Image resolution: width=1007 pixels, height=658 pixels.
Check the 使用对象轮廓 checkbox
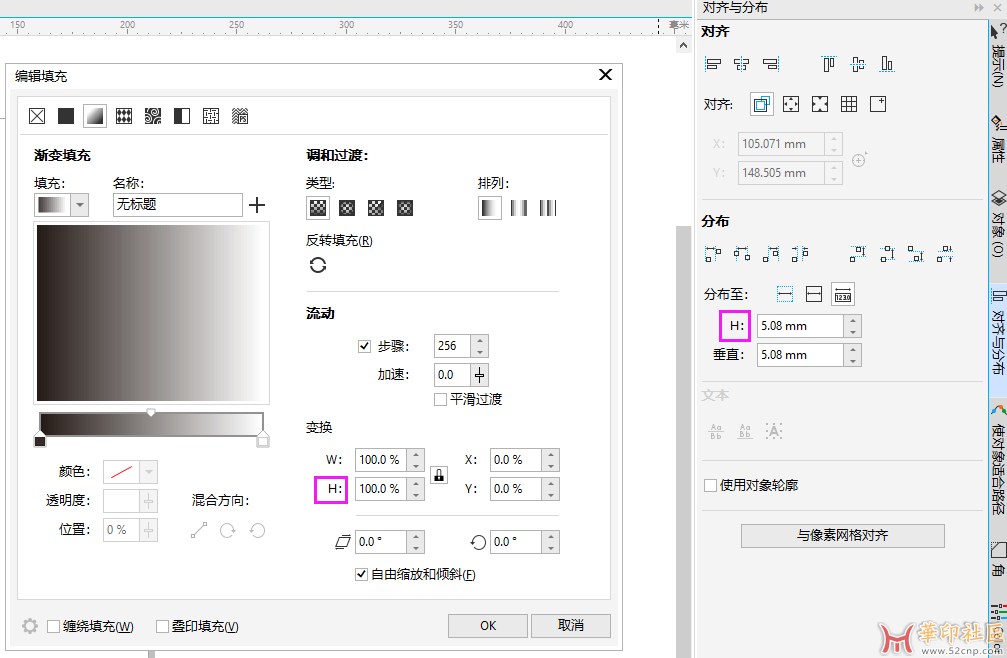[x=710, y=485]
